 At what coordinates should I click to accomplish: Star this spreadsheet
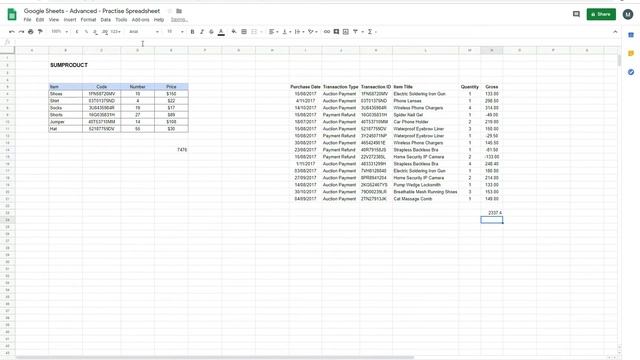[x=170, y=11]
